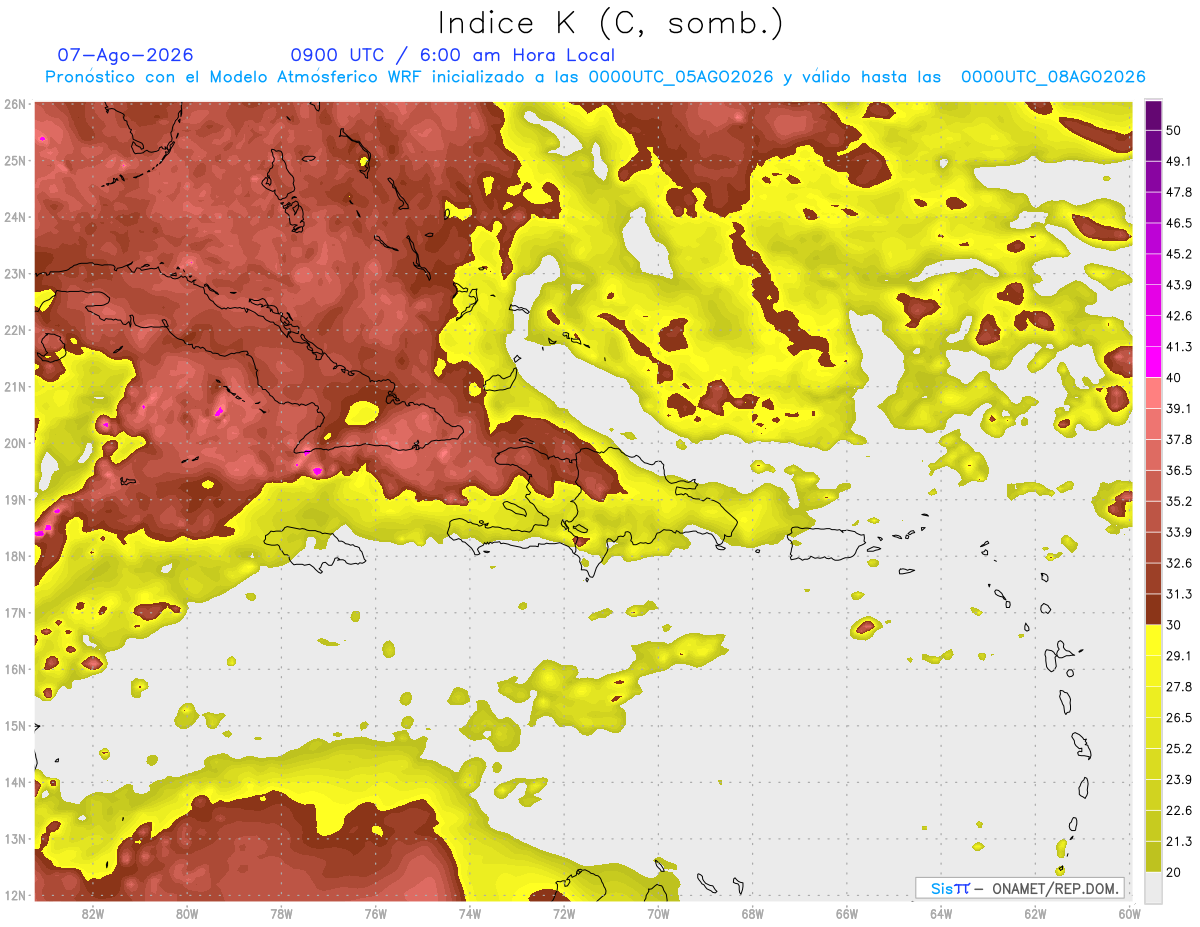Click the latitude label "16N"
The width and height of the screenshot is (1200, 927).
(14, 669)
